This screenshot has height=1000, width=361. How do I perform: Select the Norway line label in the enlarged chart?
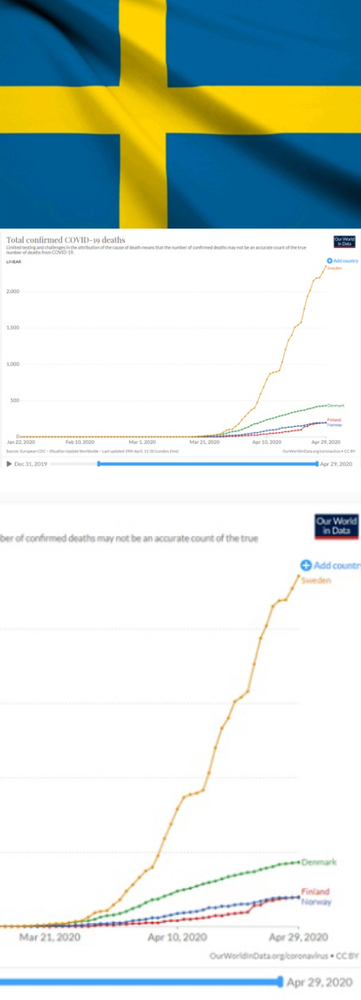click(316, 901)
